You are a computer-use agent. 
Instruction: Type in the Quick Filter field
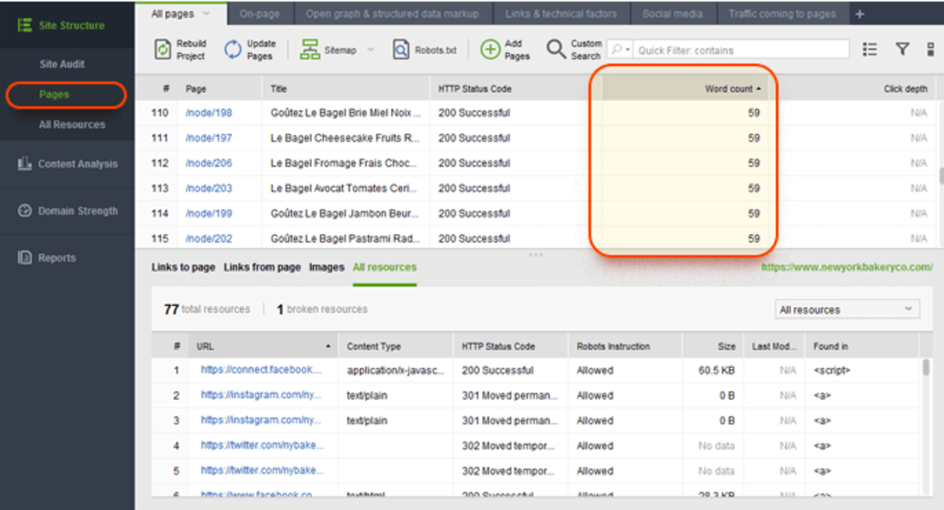click(740, 50)
